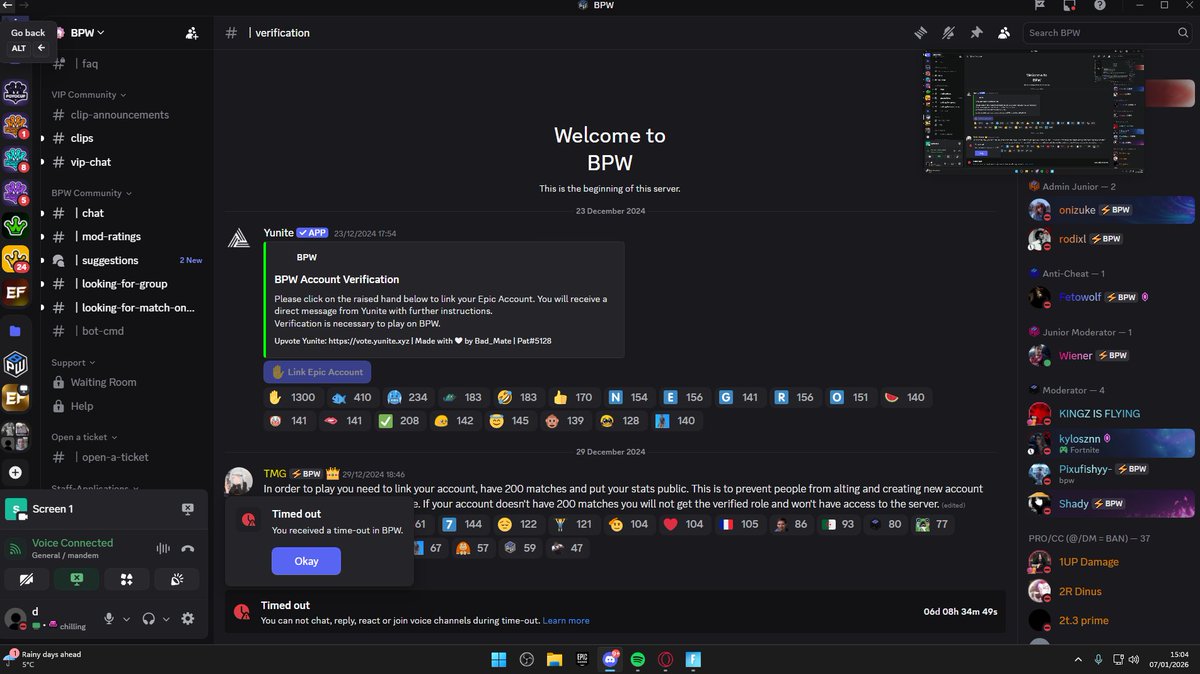This screenshot has width=1200, height=674.
Task: Show pinned messages
Action: [976, 33]
